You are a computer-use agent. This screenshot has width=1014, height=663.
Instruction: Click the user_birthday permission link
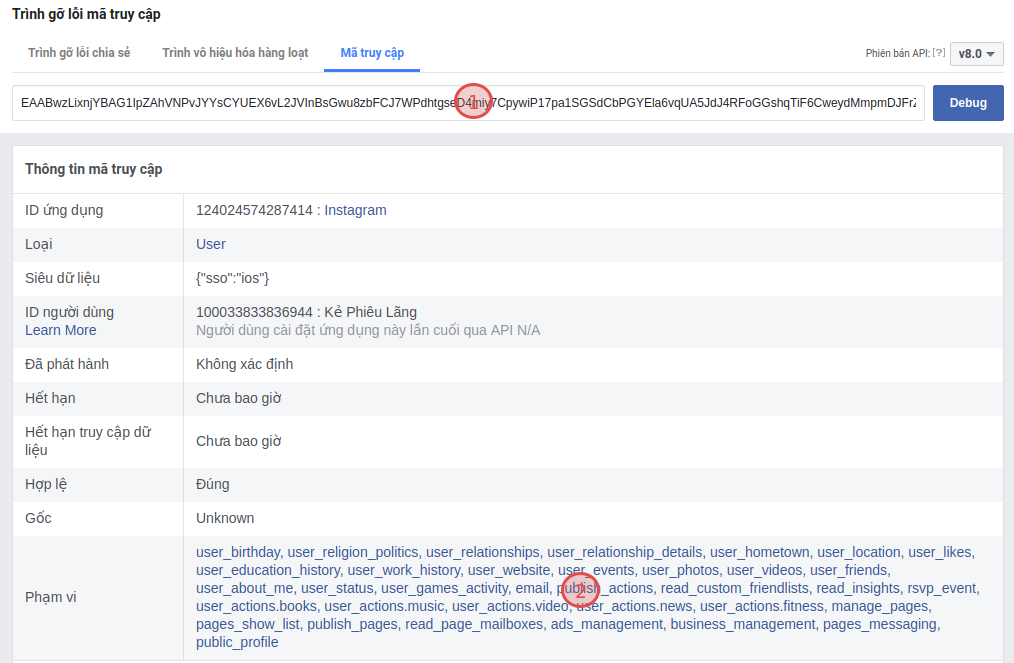click(x=236, y=551)
